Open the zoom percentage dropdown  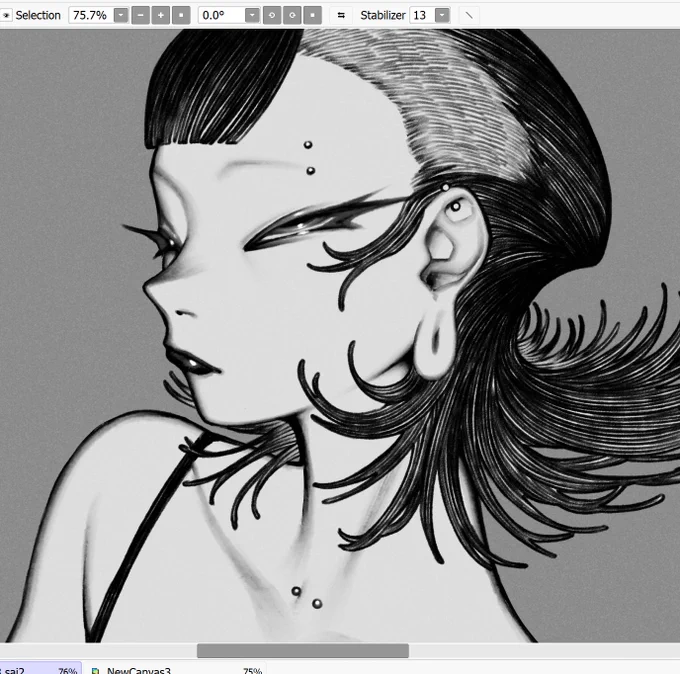121,15
